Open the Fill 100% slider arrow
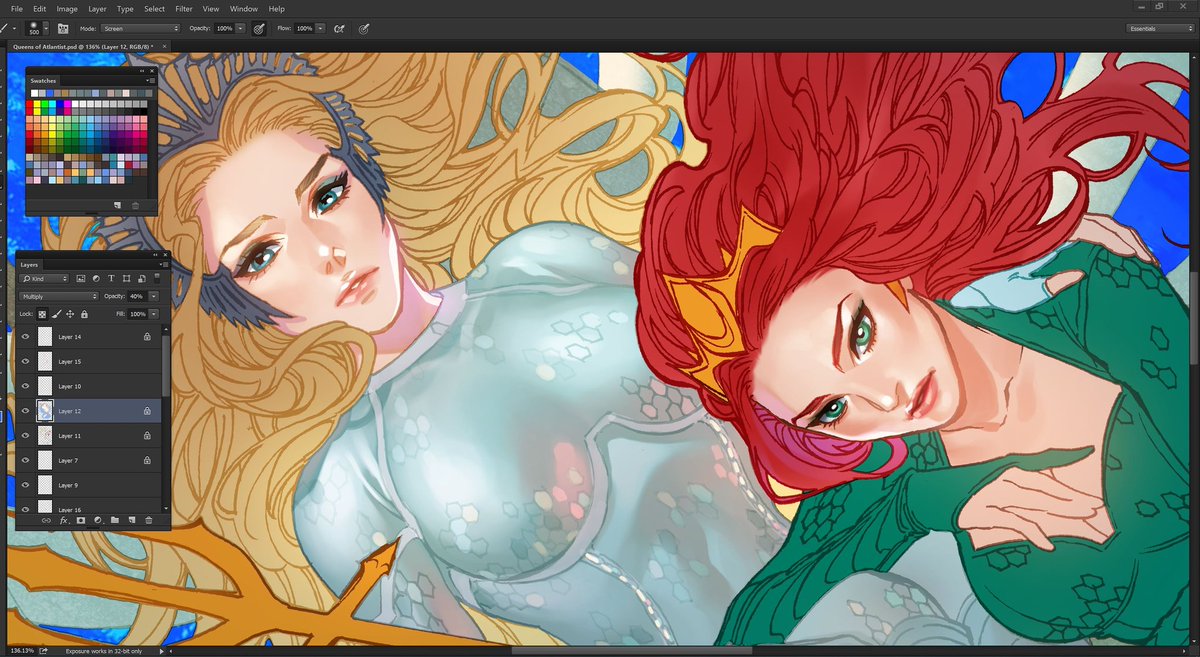Image resolution: width=1200 pixels, height=657 pixels. click(x=153, y=314)
